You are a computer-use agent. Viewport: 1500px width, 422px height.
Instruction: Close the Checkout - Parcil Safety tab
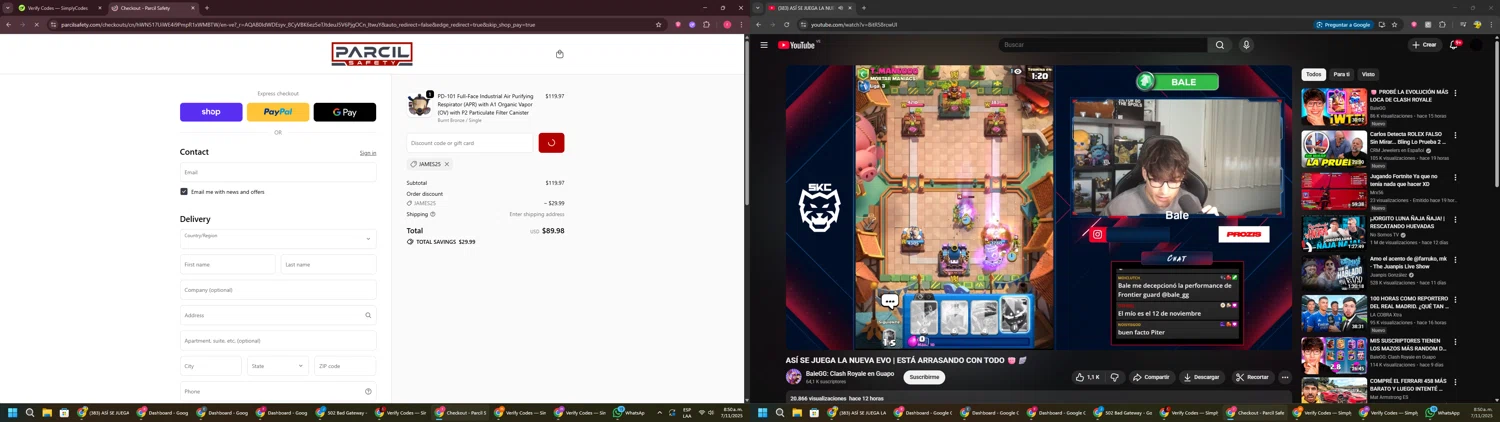[191, 8]
